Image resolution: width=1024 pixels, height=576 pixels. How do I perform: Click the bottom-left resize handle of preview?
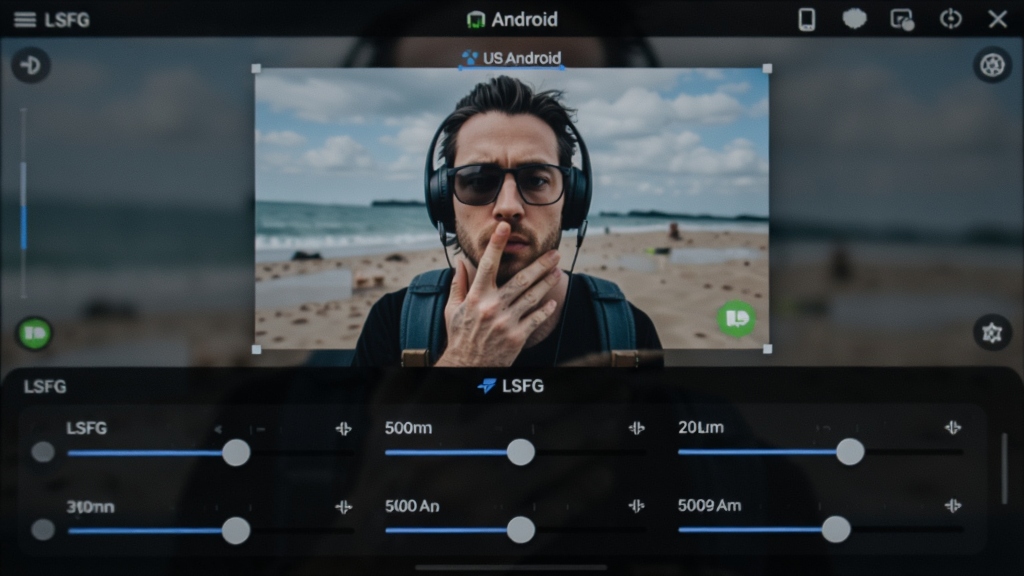(256, 349)
